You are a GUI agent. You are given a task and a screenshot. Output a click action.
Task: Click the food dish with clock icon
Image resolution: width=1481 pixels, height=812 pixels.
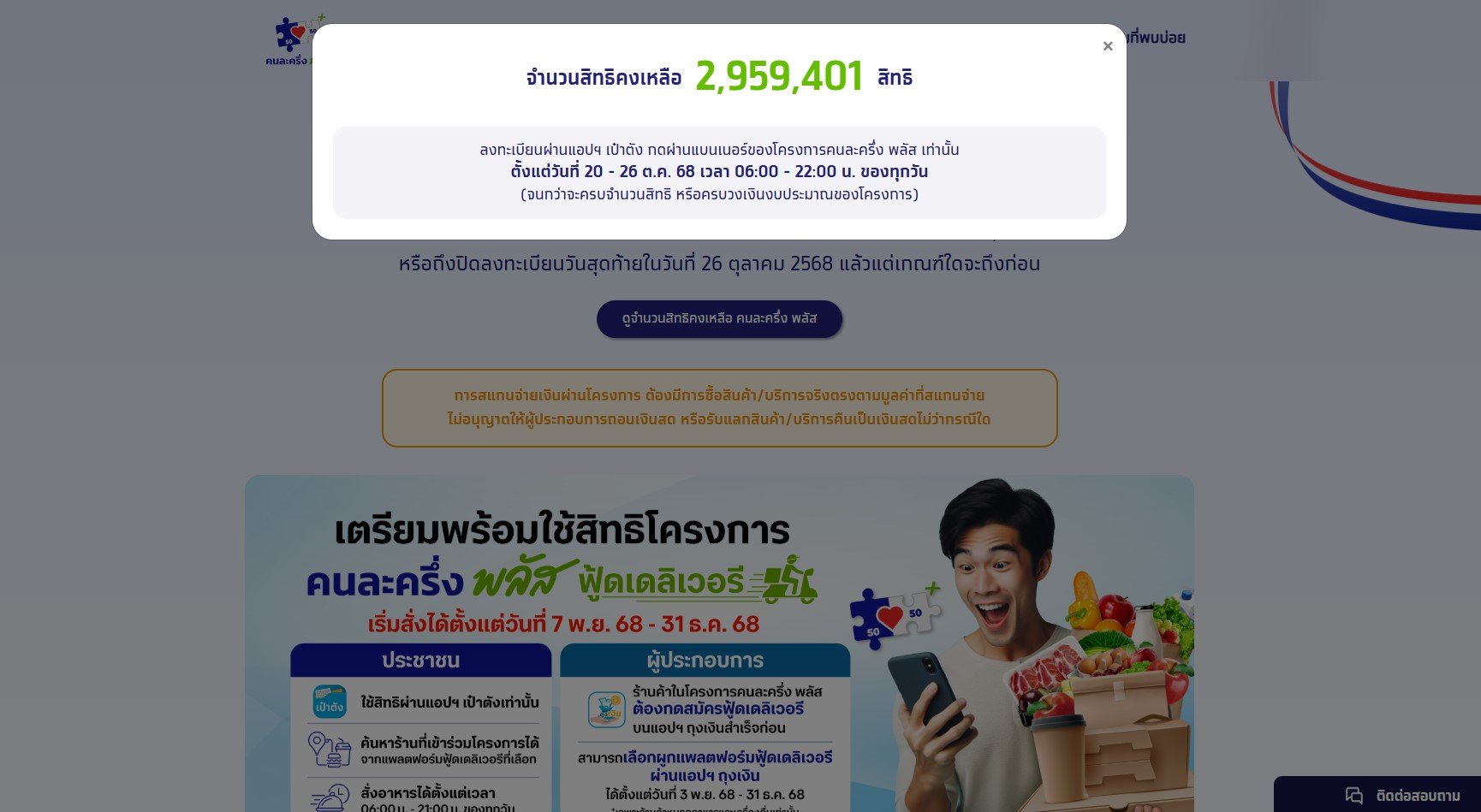click(x=330, y=797)
